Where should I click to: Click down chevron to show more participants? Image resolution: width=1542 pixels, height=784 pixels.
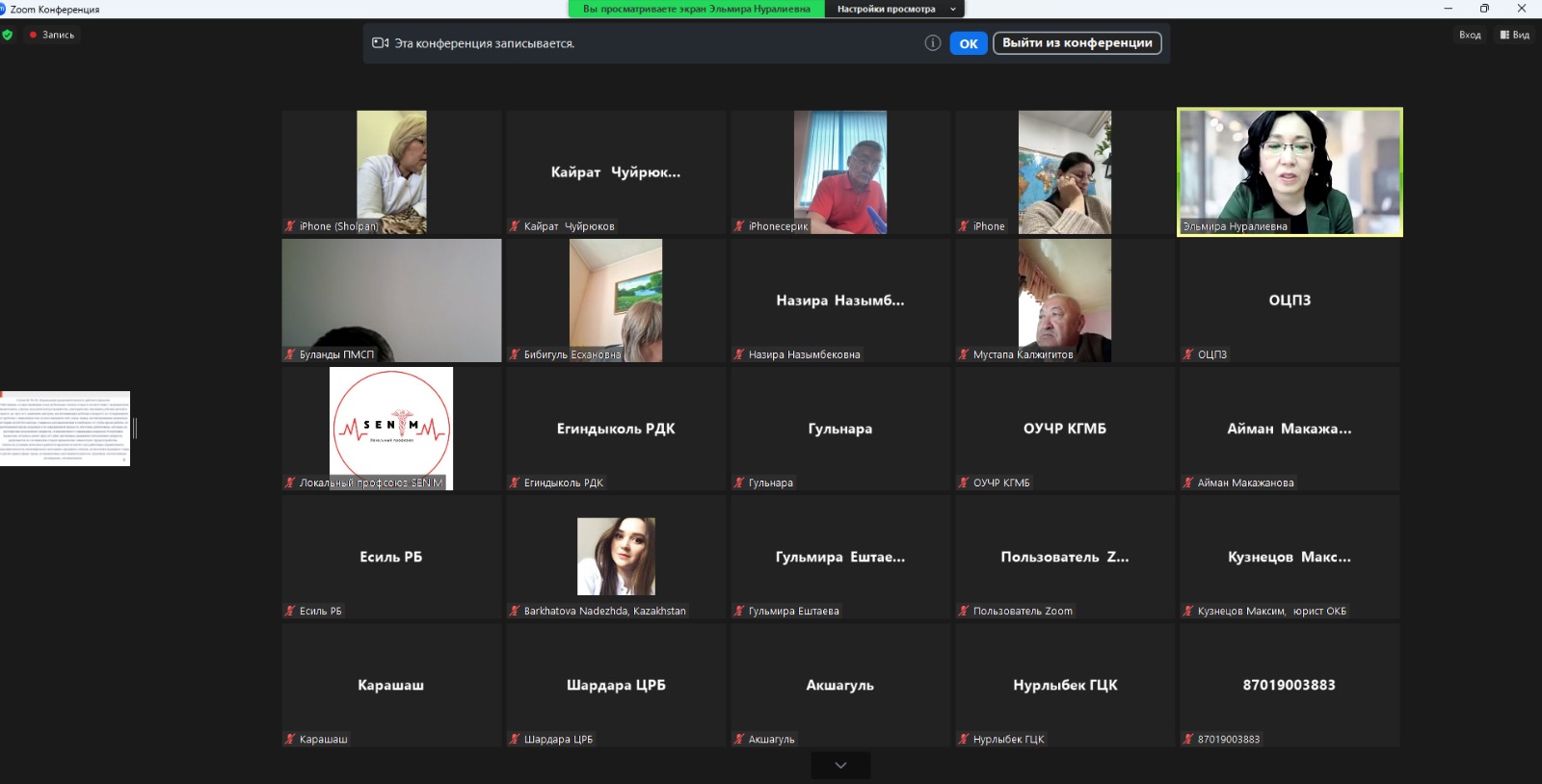(x=840, y=765)
